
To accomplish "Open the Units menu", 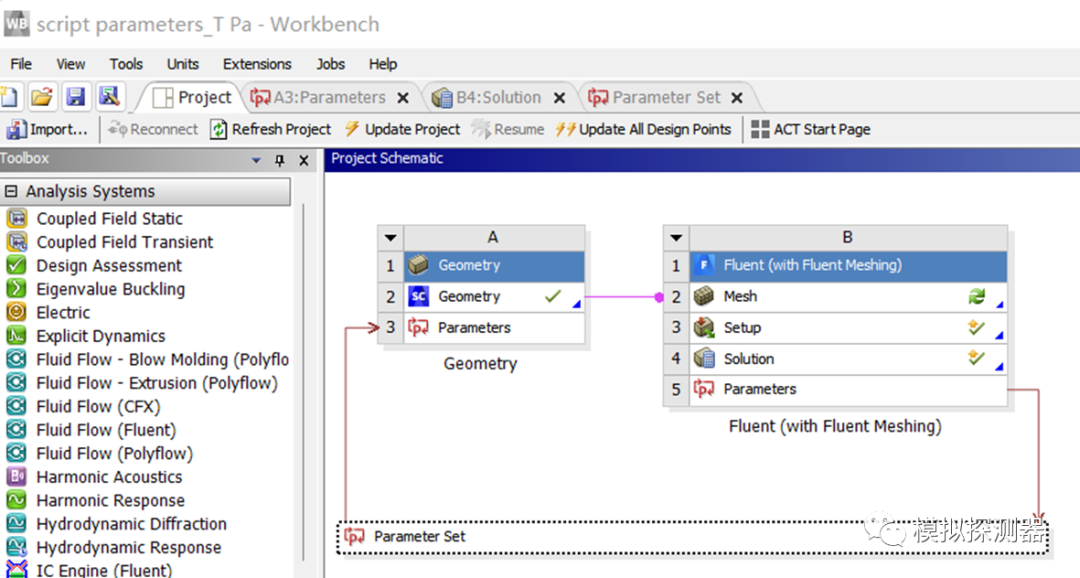I will 183,64.
